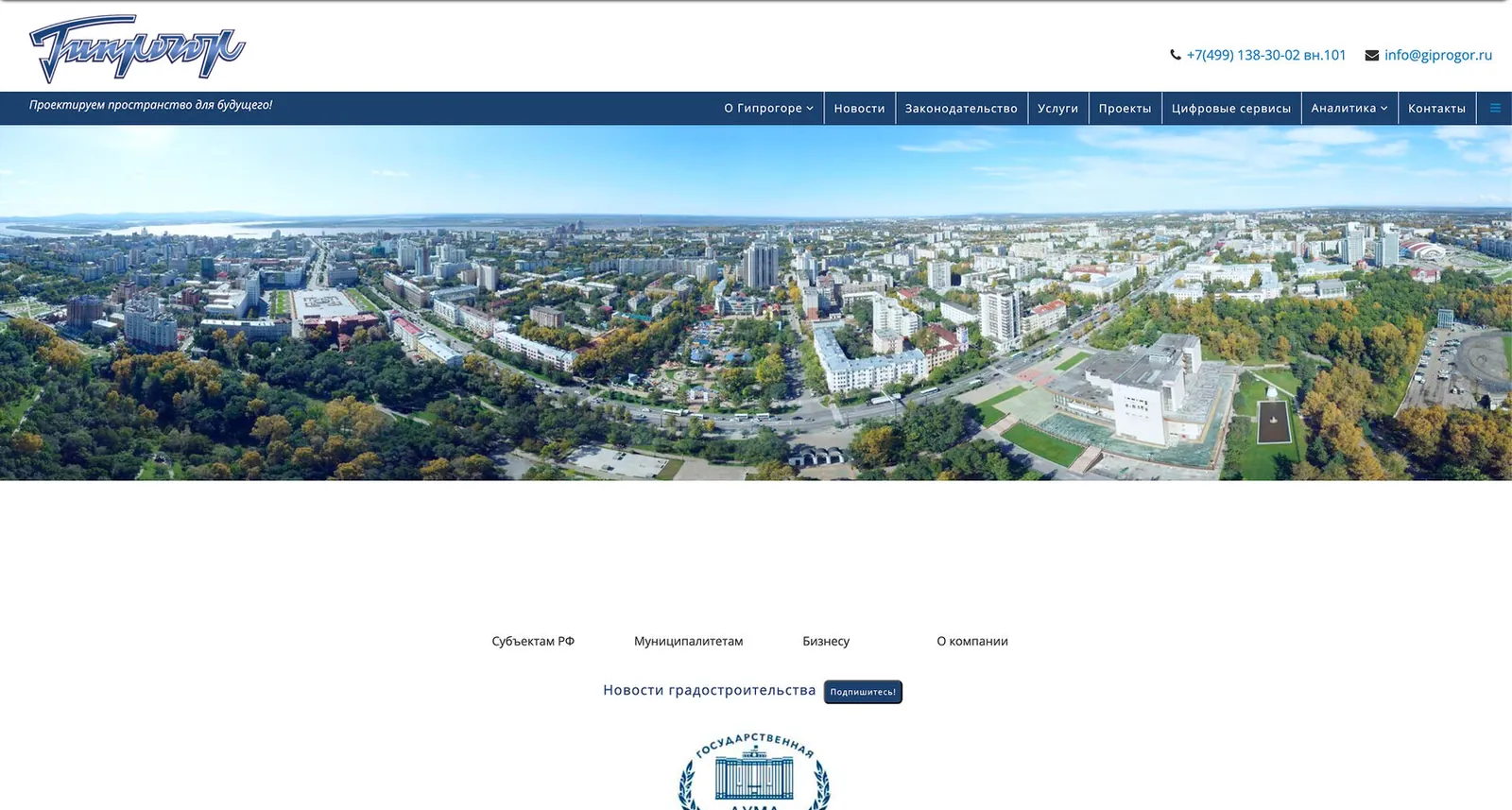Image resolution: width=1512 pixels, height=810 pixels.
Task: Click the panoramic city banner image
Action: click(756, 302)
